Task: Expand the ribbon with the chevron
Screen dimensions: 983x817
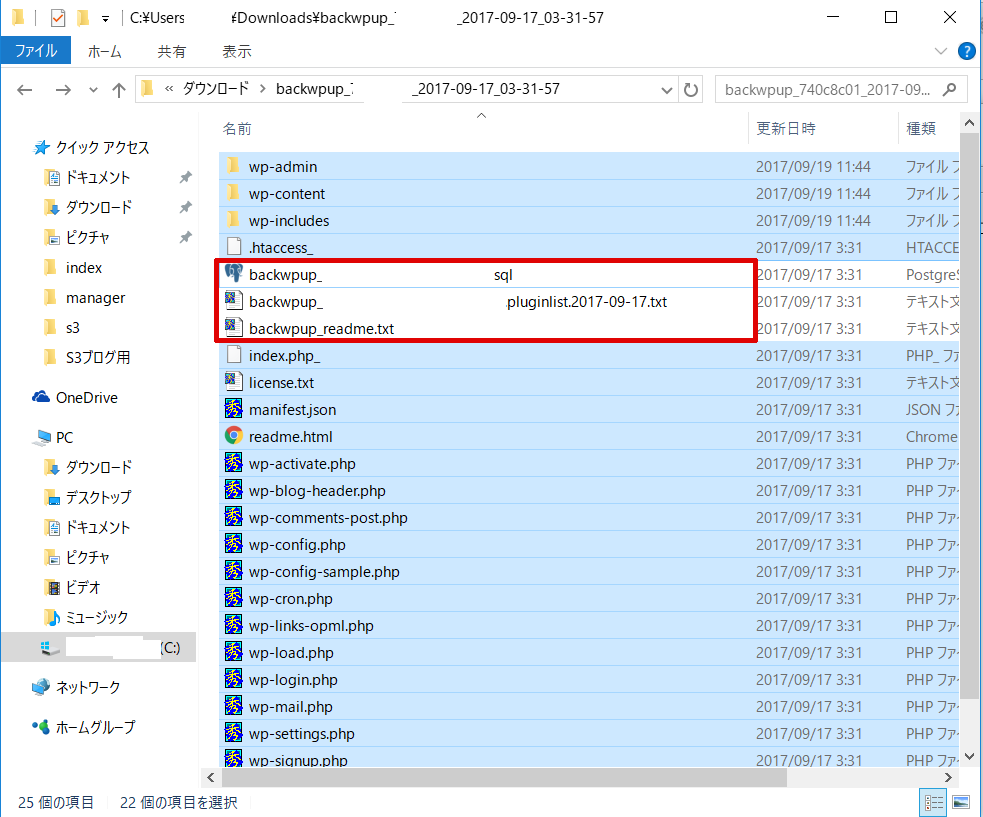Action: coord(940,51)
